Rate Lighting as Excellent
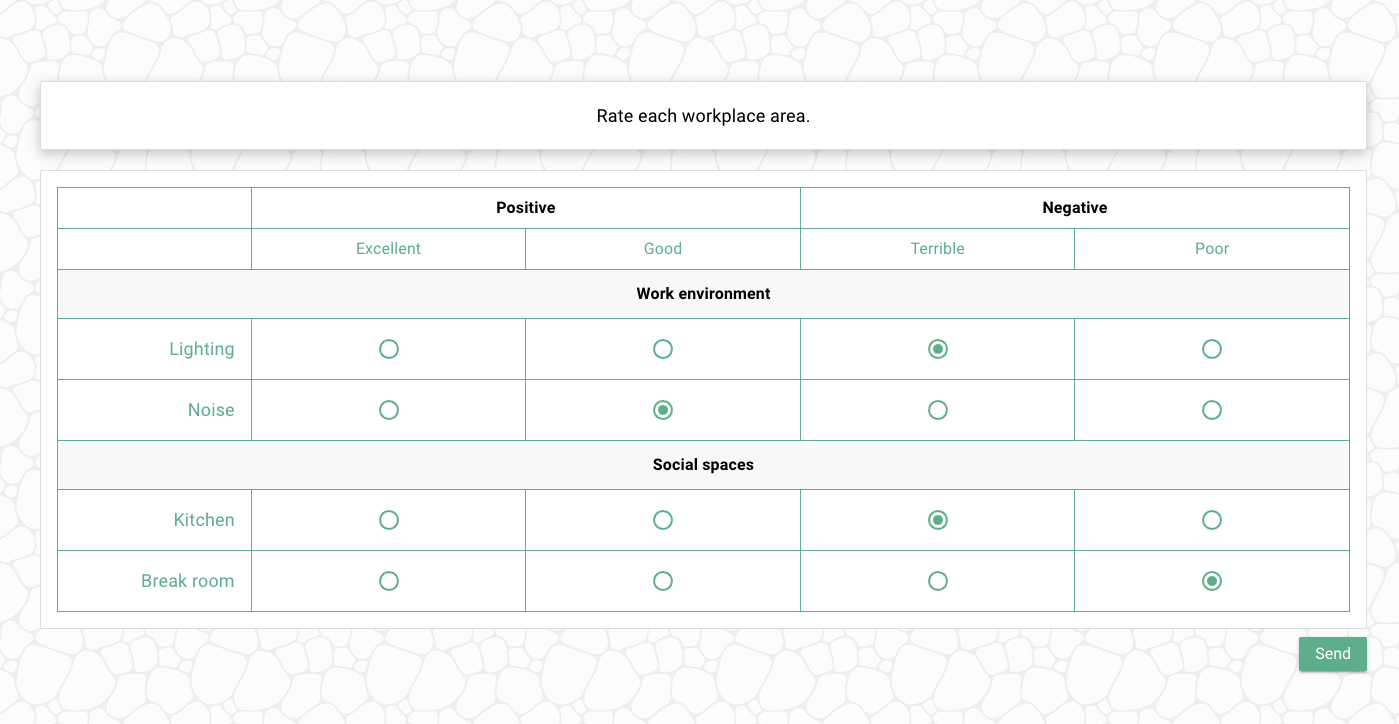The width and height of the screenshot is (1399, 724). [x=389, y=349]
